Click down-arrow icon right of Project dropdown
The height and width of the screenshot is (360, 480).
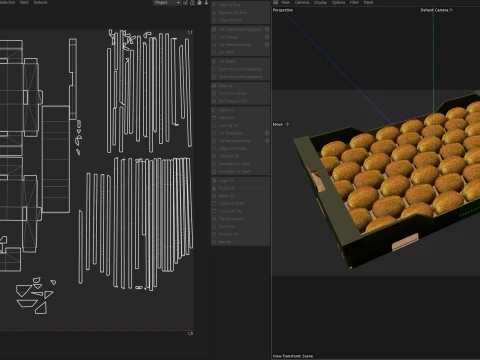[x=206, y=3]
